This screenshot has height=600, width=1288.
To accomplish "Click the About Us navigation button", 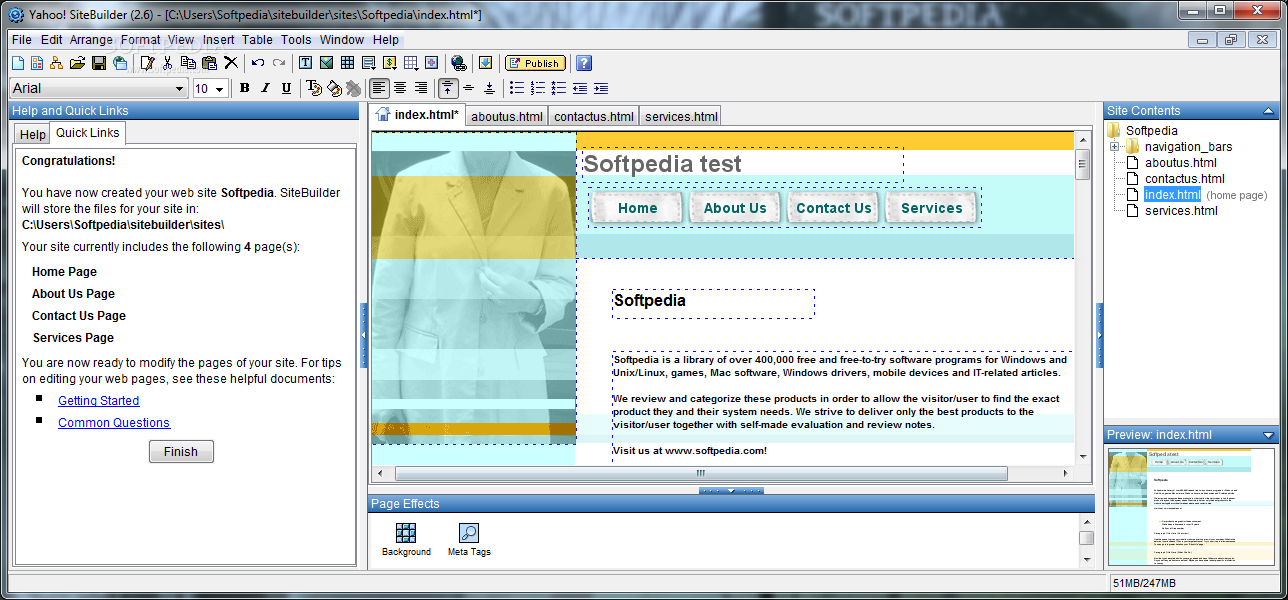I will click(x=735, y=208).
